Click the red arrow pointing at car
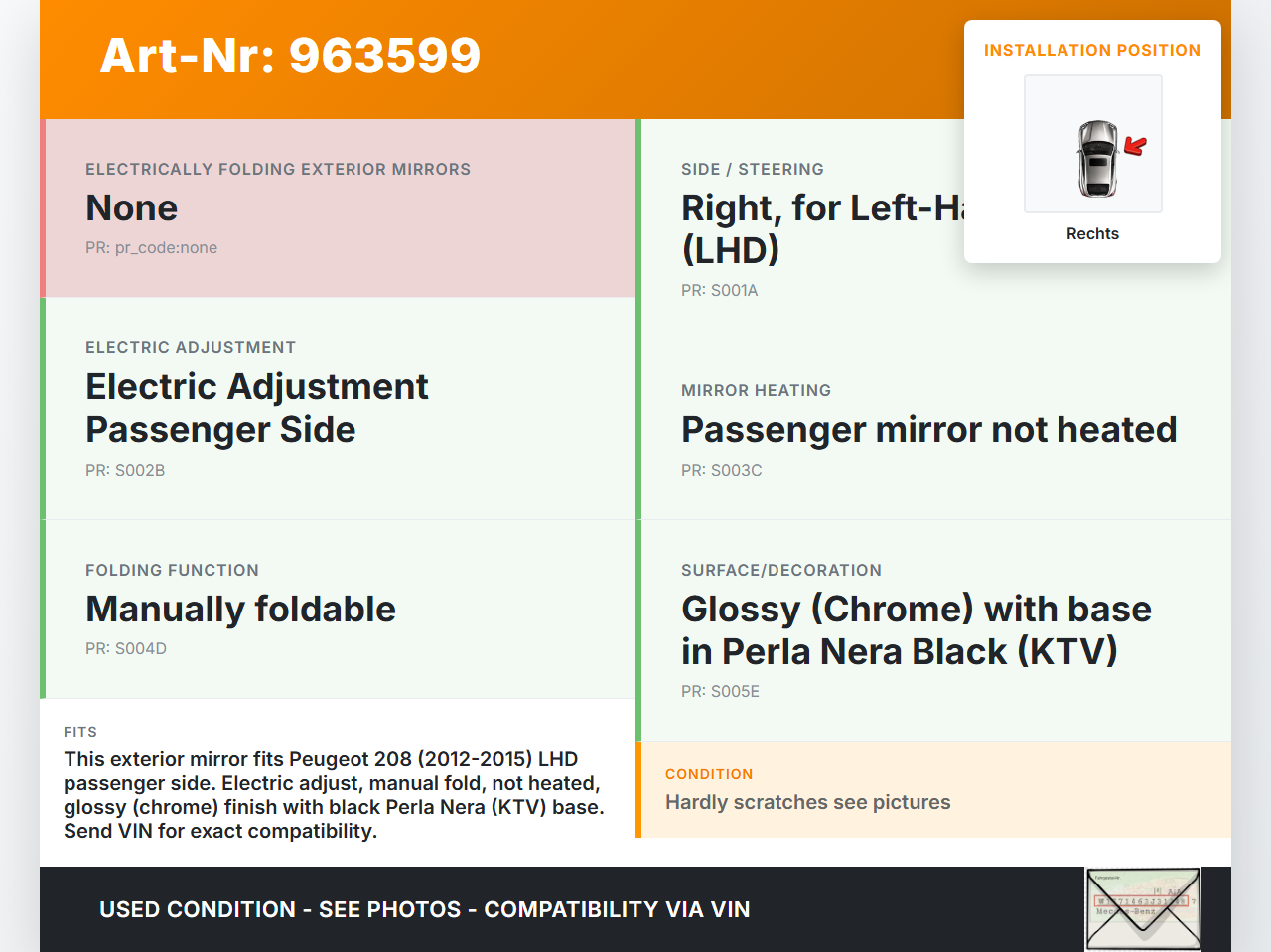 pyautogui.click(x=1135, y=146)
